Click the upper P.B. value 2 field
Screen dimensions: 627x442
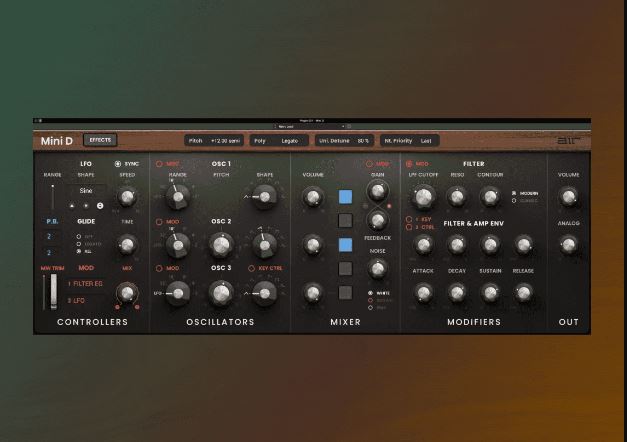pyautogui.click(x=49, y=236)
